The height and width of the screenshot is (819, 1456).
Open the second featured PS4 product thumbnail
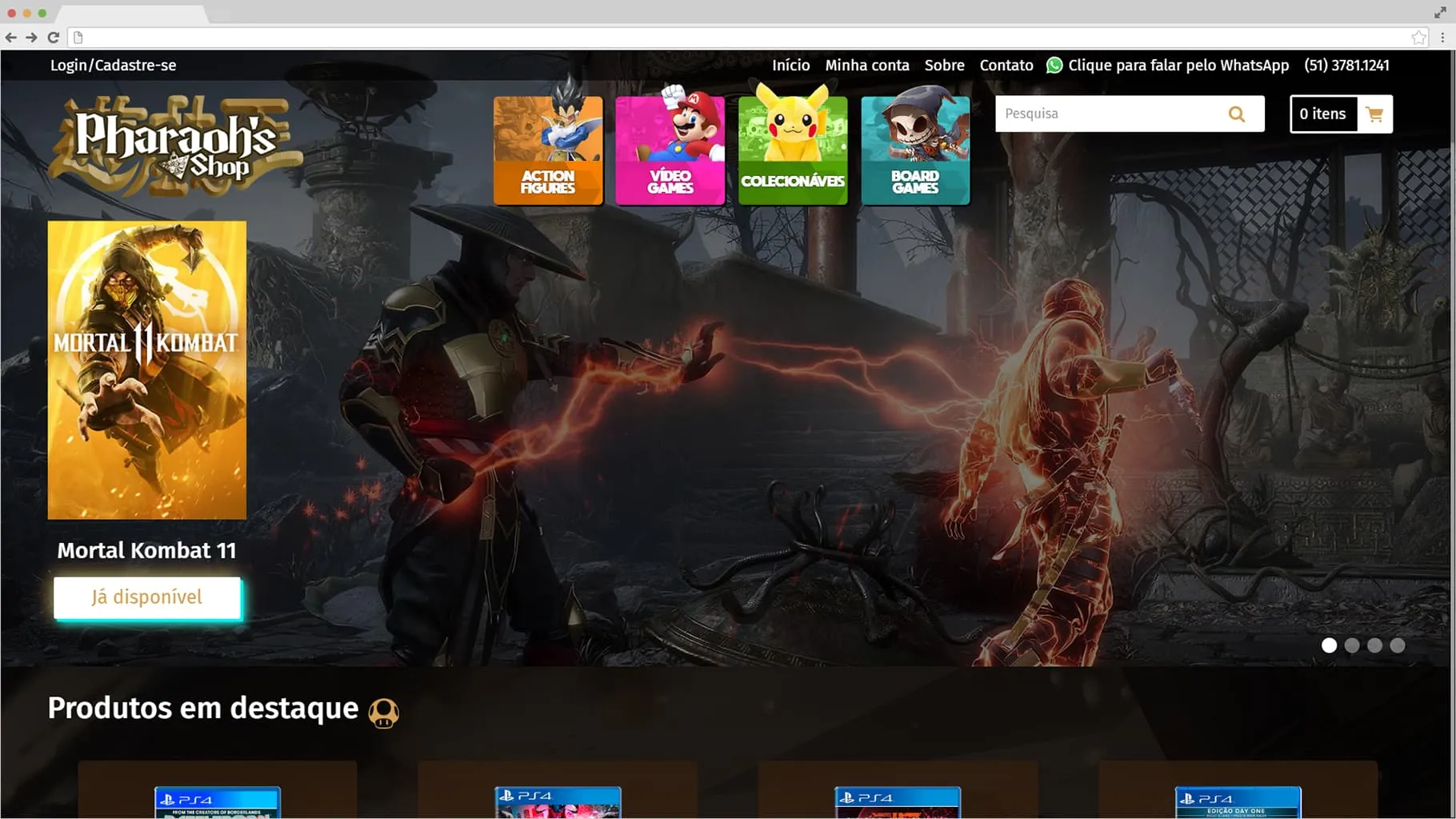[558, 802]
